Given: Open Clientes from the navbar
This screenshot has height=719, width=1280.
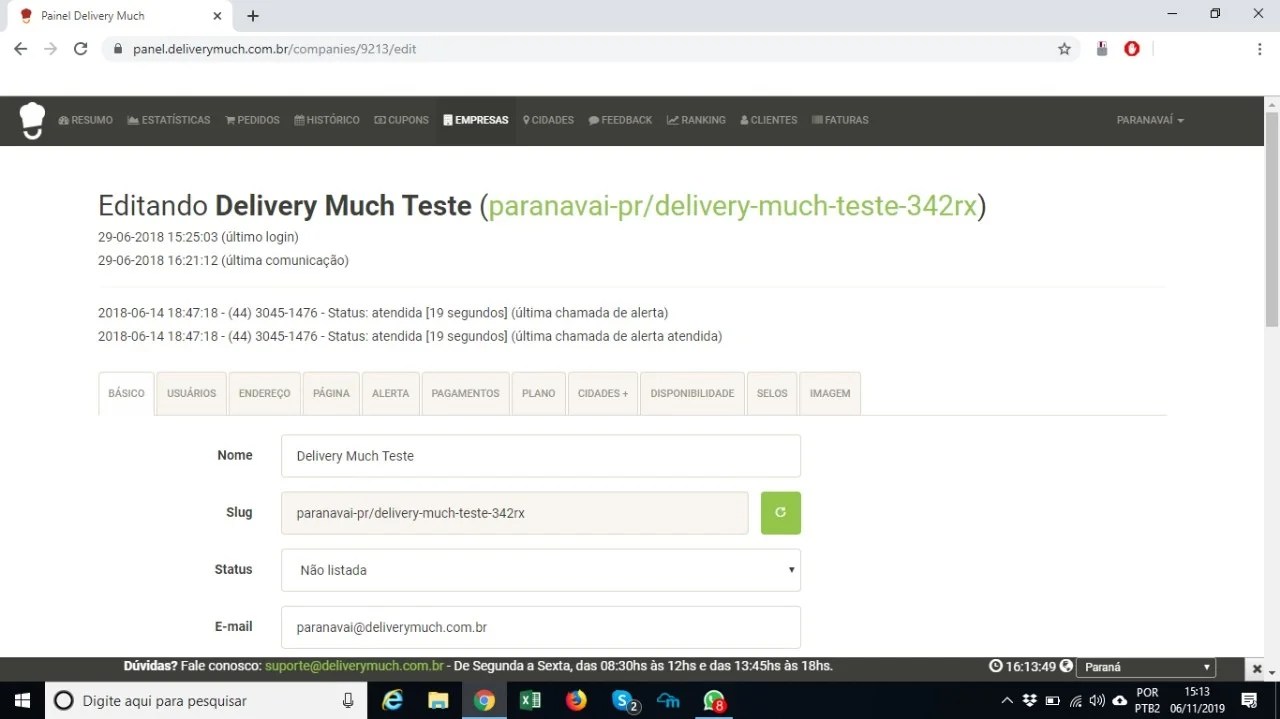Looking at the screenshot, I should pyautogui.click(x=769, y=120).
